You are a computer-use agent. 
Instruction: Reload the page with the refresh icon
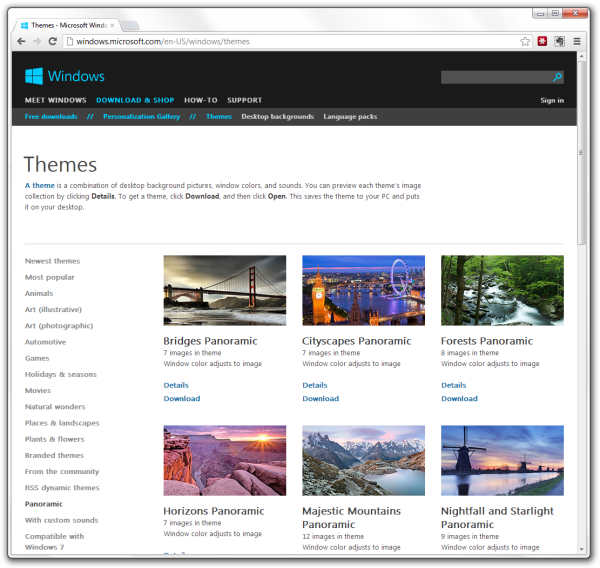[53, 41]
